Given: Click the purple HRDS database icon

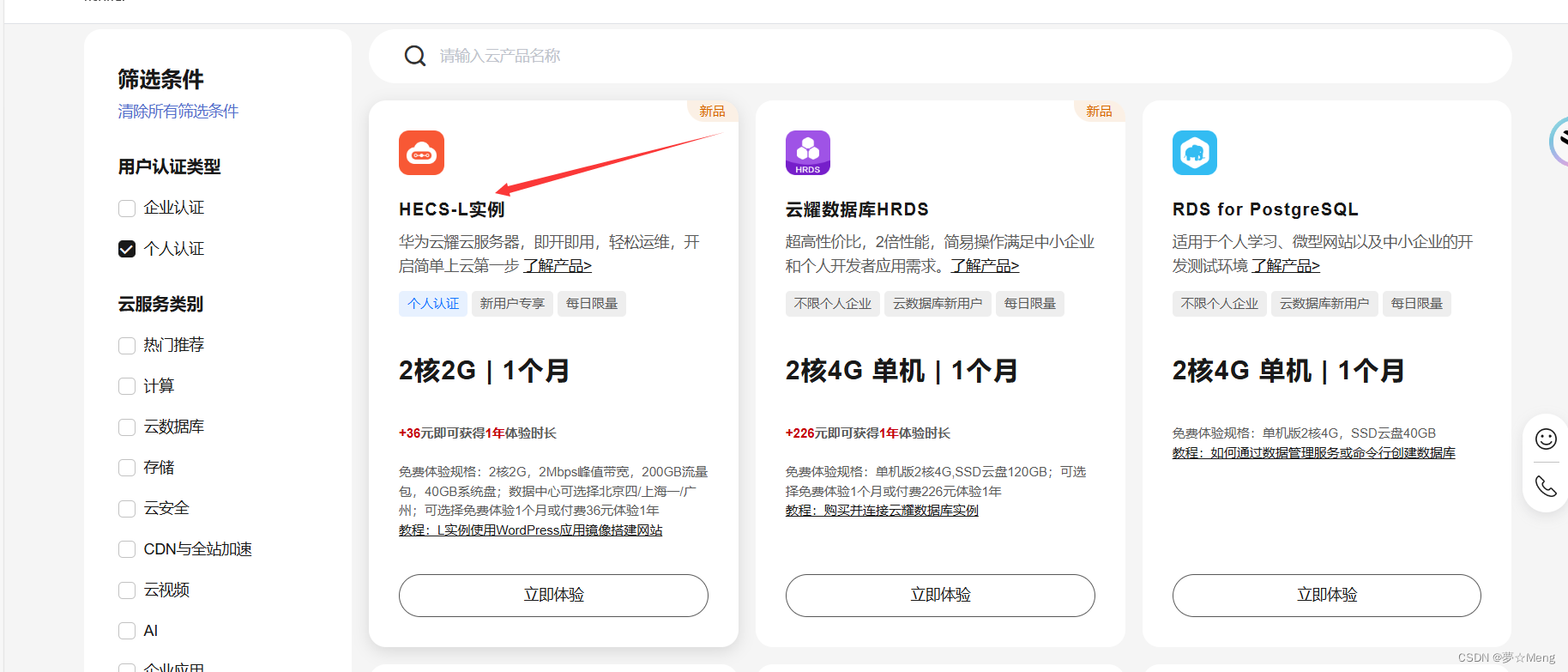Looking at the screenshot, I should click(x=808, y=153).
